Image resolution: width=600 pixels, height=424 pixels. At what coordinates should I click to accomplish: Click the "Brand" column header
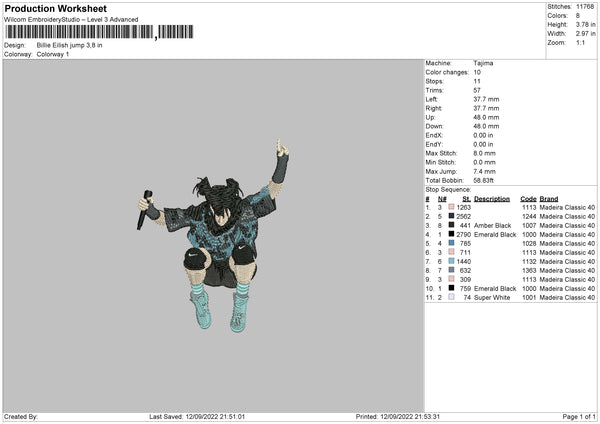tap(549, 199)
